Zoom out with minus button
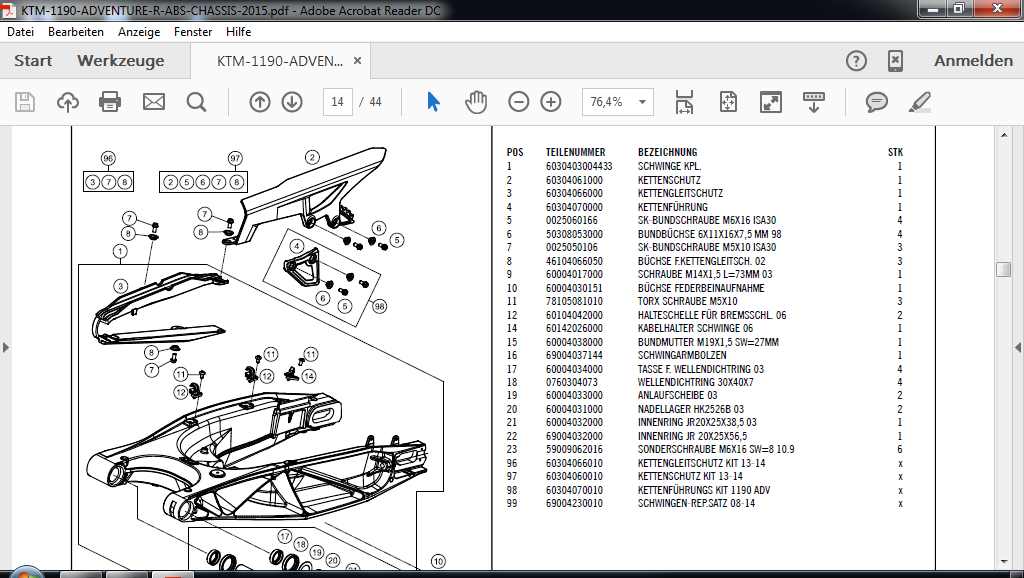The image size is (1024, 578). (x=518, y=102)
